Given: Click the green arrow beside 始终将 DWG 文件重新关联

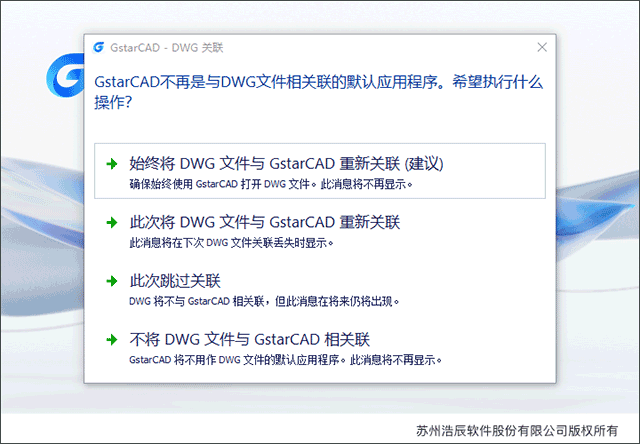Looking at the screenshot, I should (111, 164).
